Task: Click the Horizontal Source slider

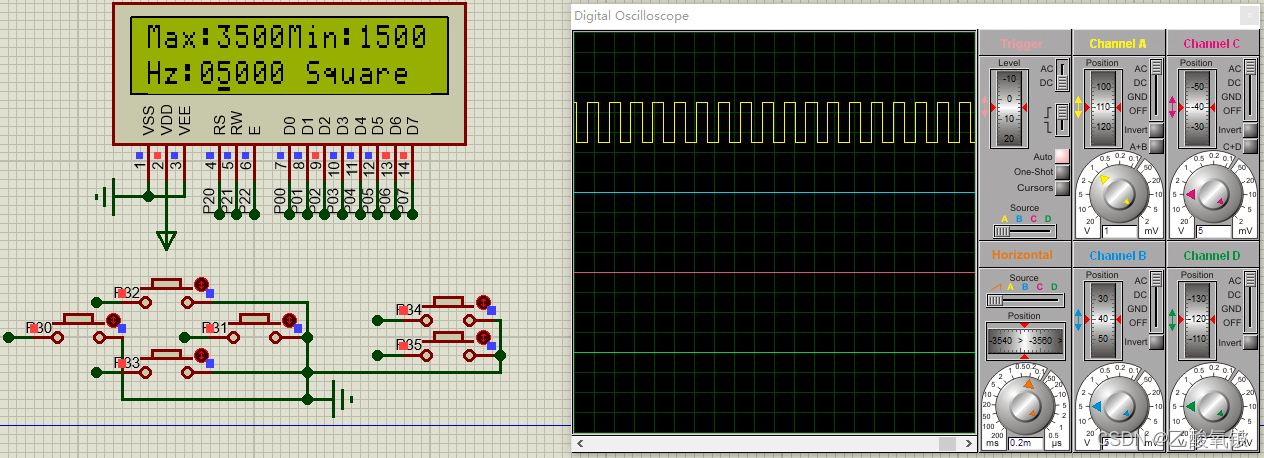Action: (x=1024, y=299)
